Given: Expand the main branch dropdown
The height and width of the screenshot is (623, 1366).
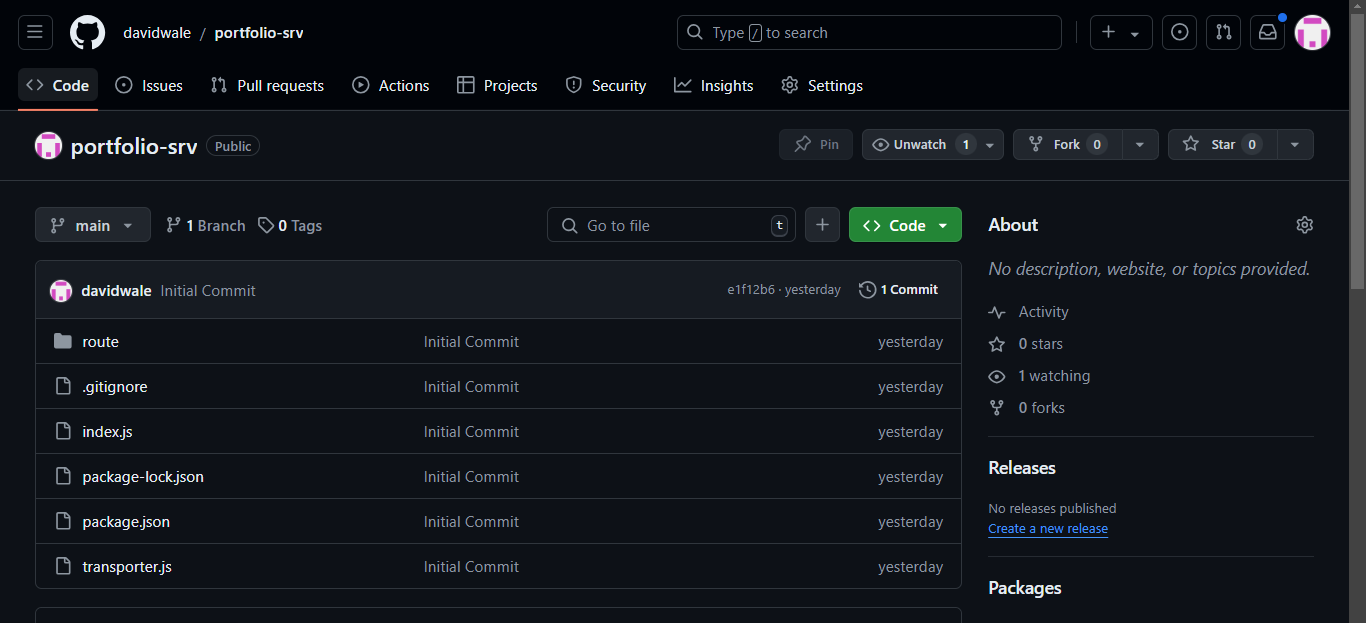Looking at the screenshot, I should (x=93, y=225).
